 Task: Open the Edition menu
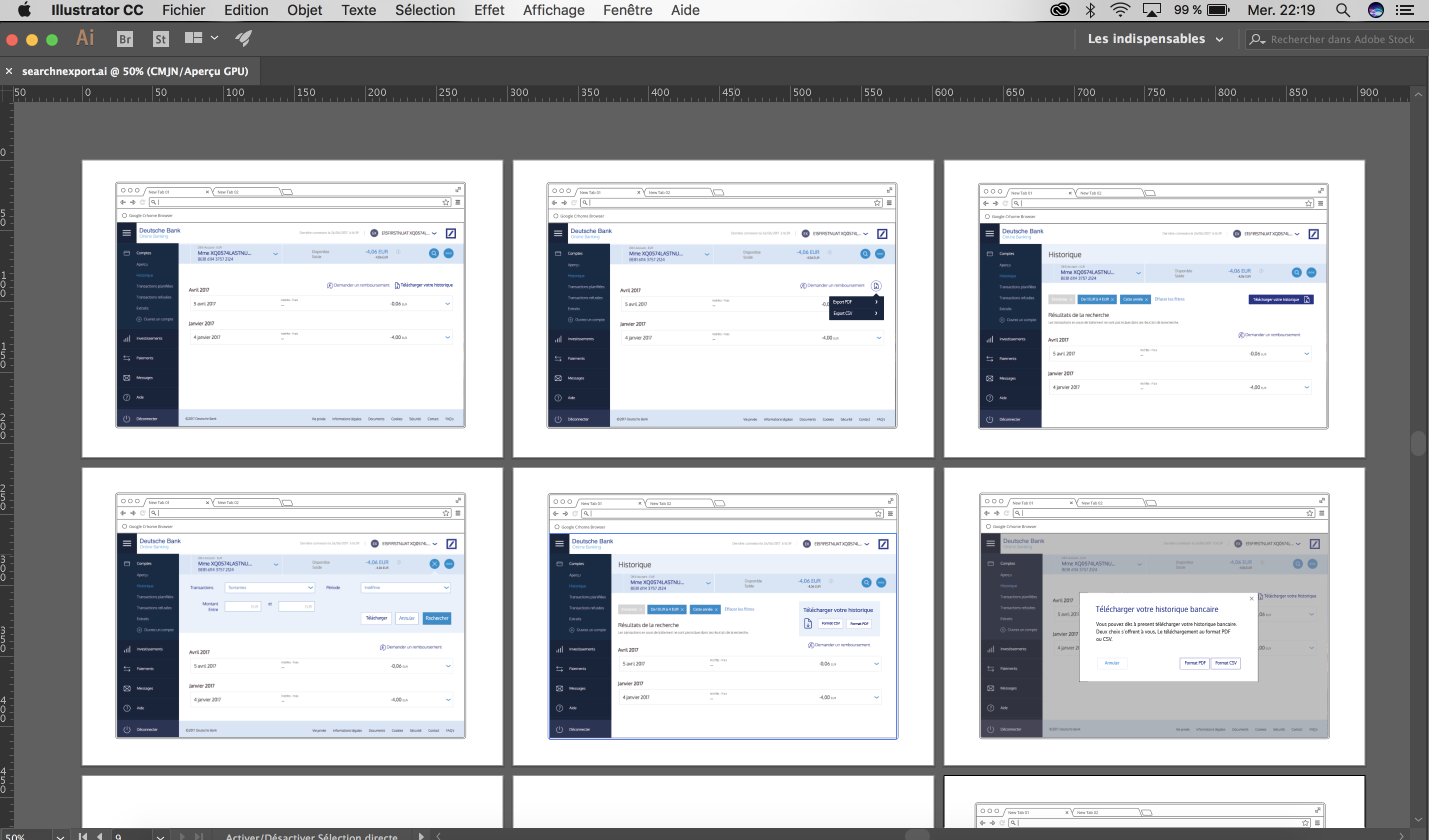[x=246, y=9]
